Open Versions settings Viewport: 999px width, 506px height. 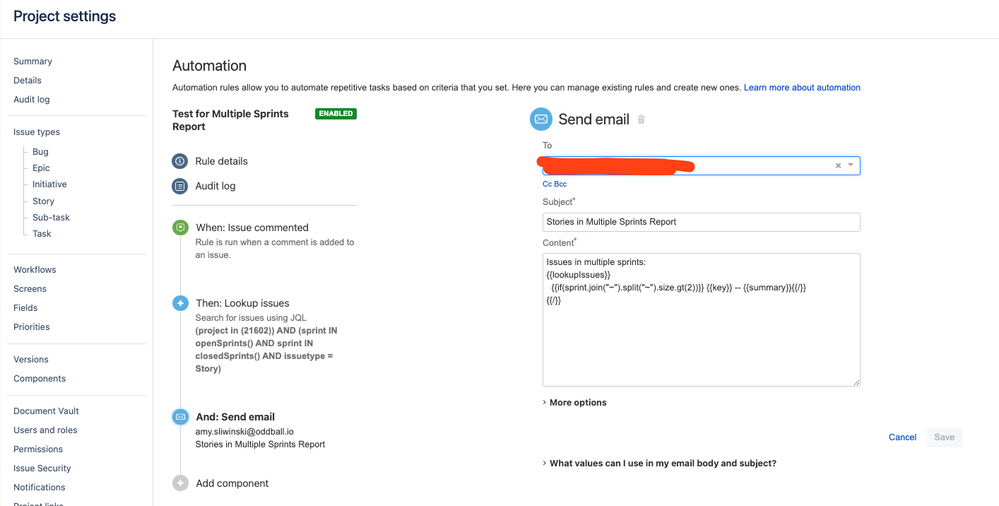click(31, 359)
